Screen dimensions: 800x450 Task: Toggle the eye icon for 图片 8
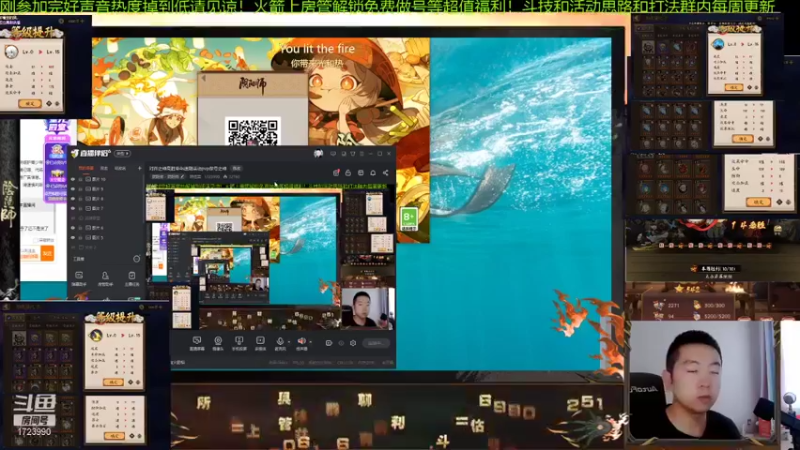pos(73,198)
